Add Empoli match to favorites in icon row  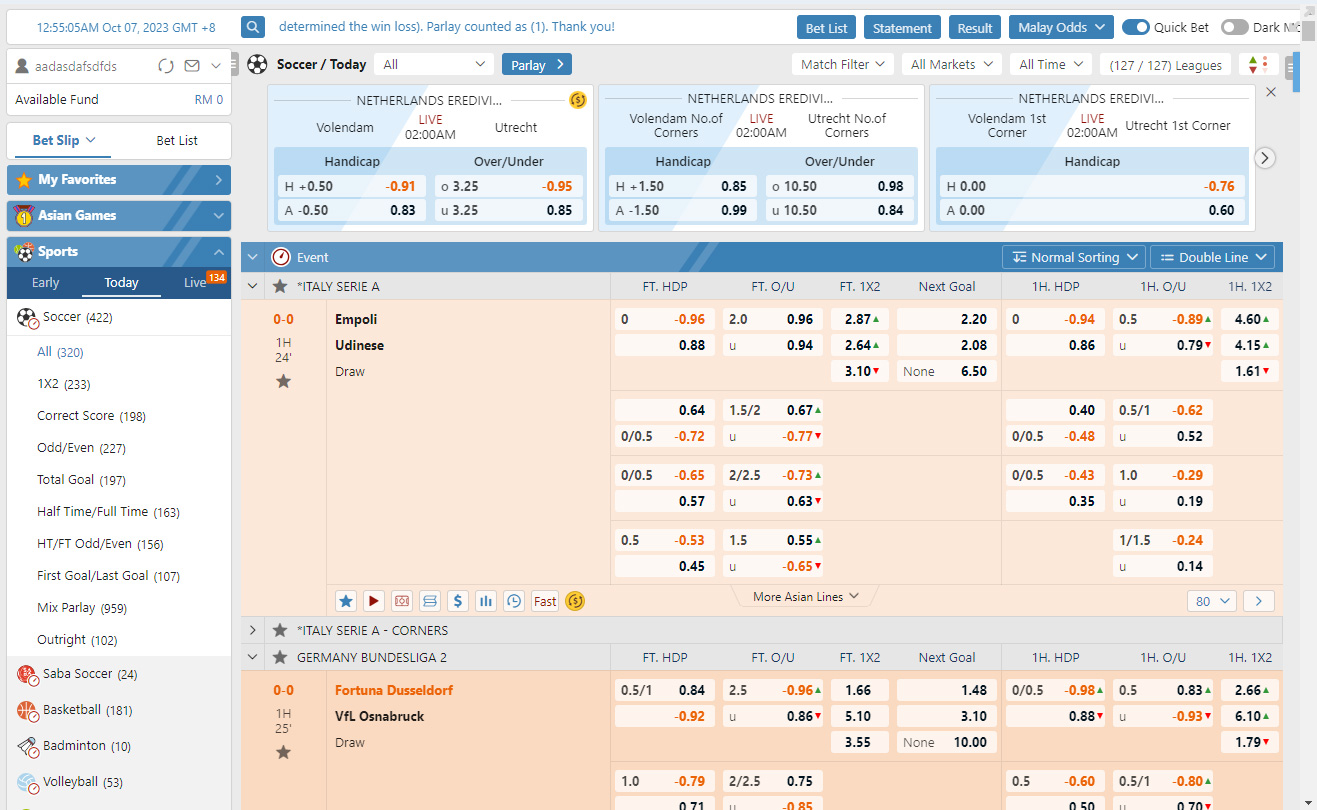pyautogui.click(x=346, y=601)
